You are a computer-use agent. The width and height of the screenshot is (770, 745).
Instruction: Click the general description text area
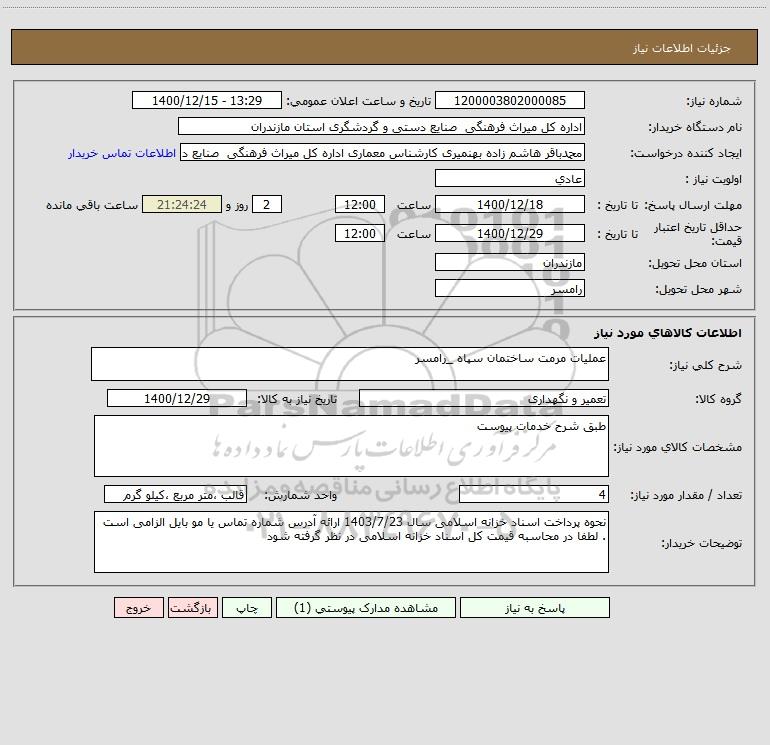point(350,364)
